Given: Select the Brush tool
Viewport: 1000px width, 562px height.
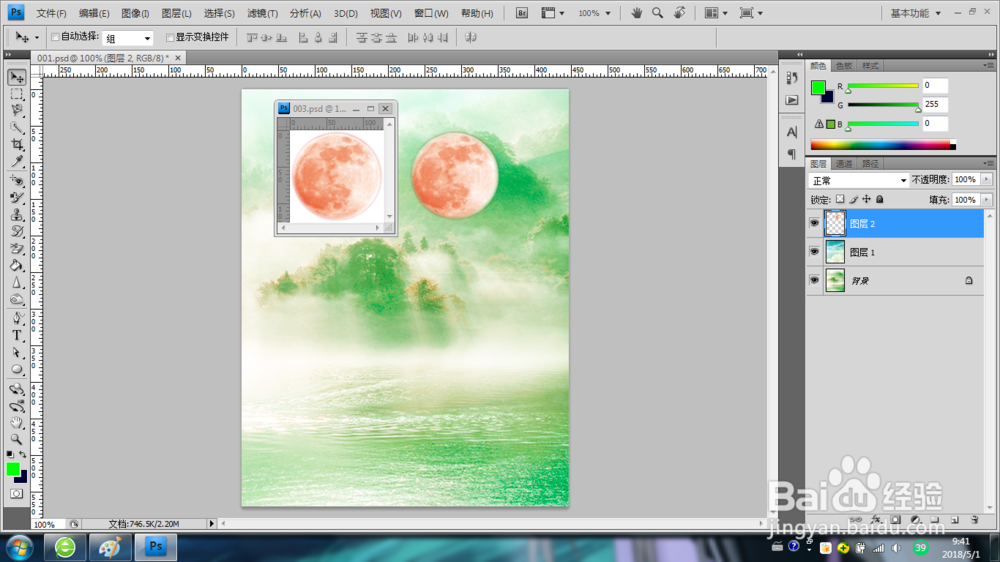Looking at the screenshot, I should coord(17,198).
